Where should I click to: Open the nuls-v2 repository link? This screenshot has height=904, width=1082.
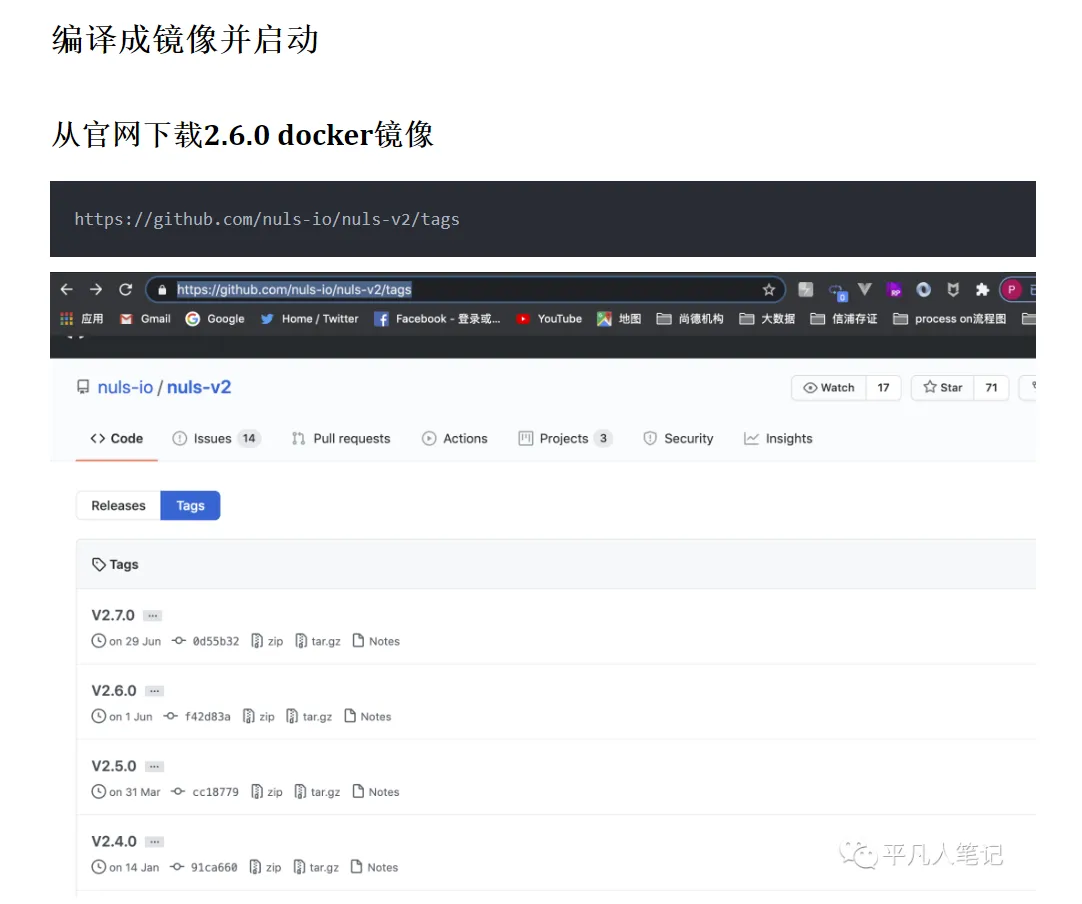(199, 387)
